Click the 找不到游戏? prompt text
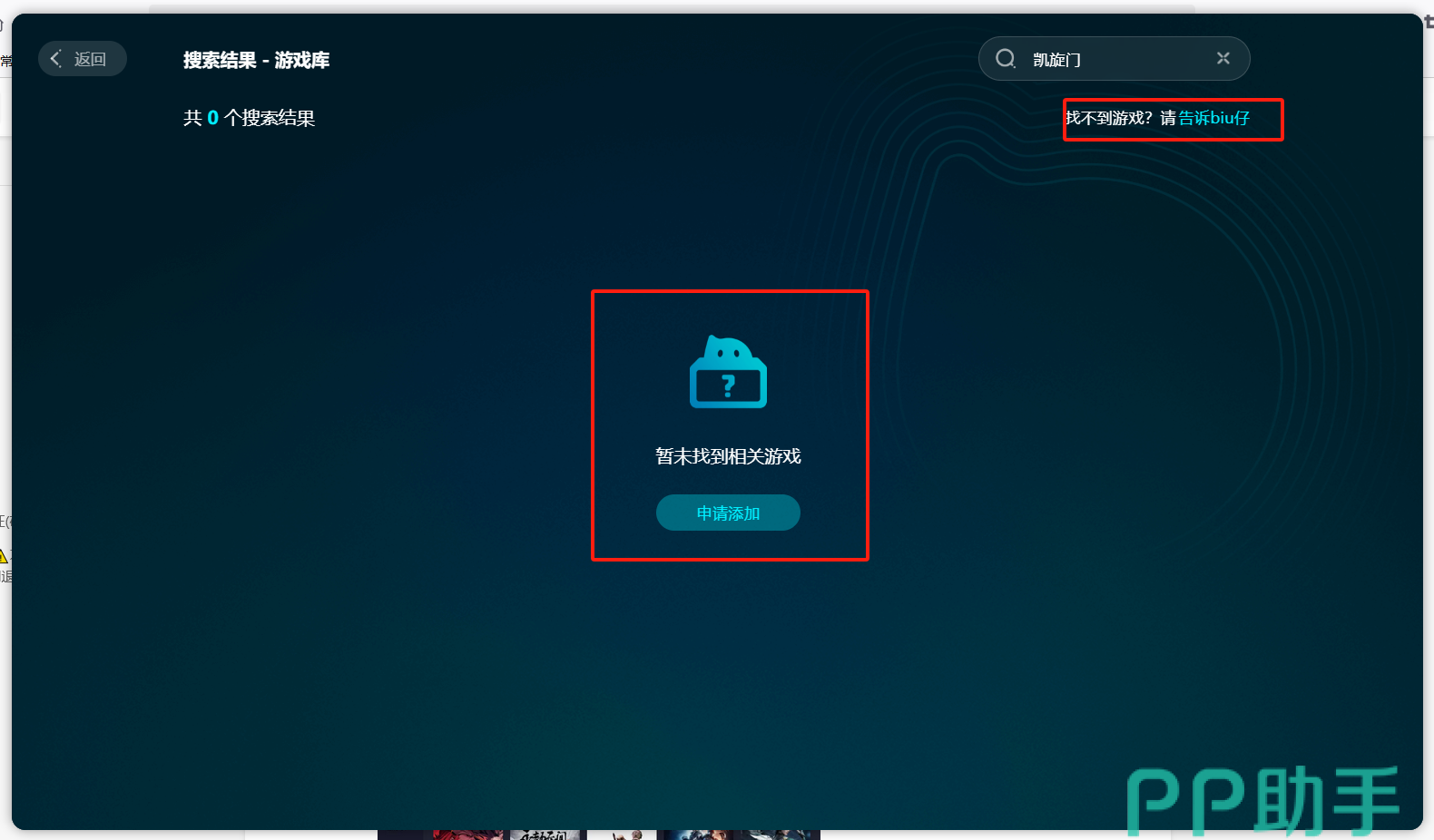Image resolution: width=1434 pixels, height=840 pixels. point(1109,118)
